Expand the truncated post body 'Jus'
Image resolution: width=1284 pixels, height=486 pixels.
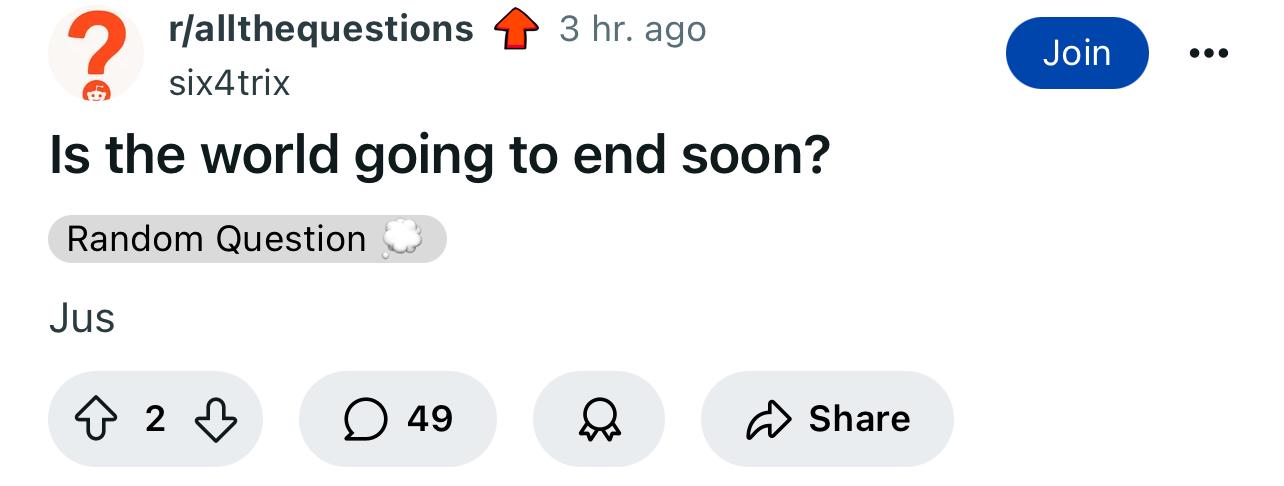[x=82, y=318]
